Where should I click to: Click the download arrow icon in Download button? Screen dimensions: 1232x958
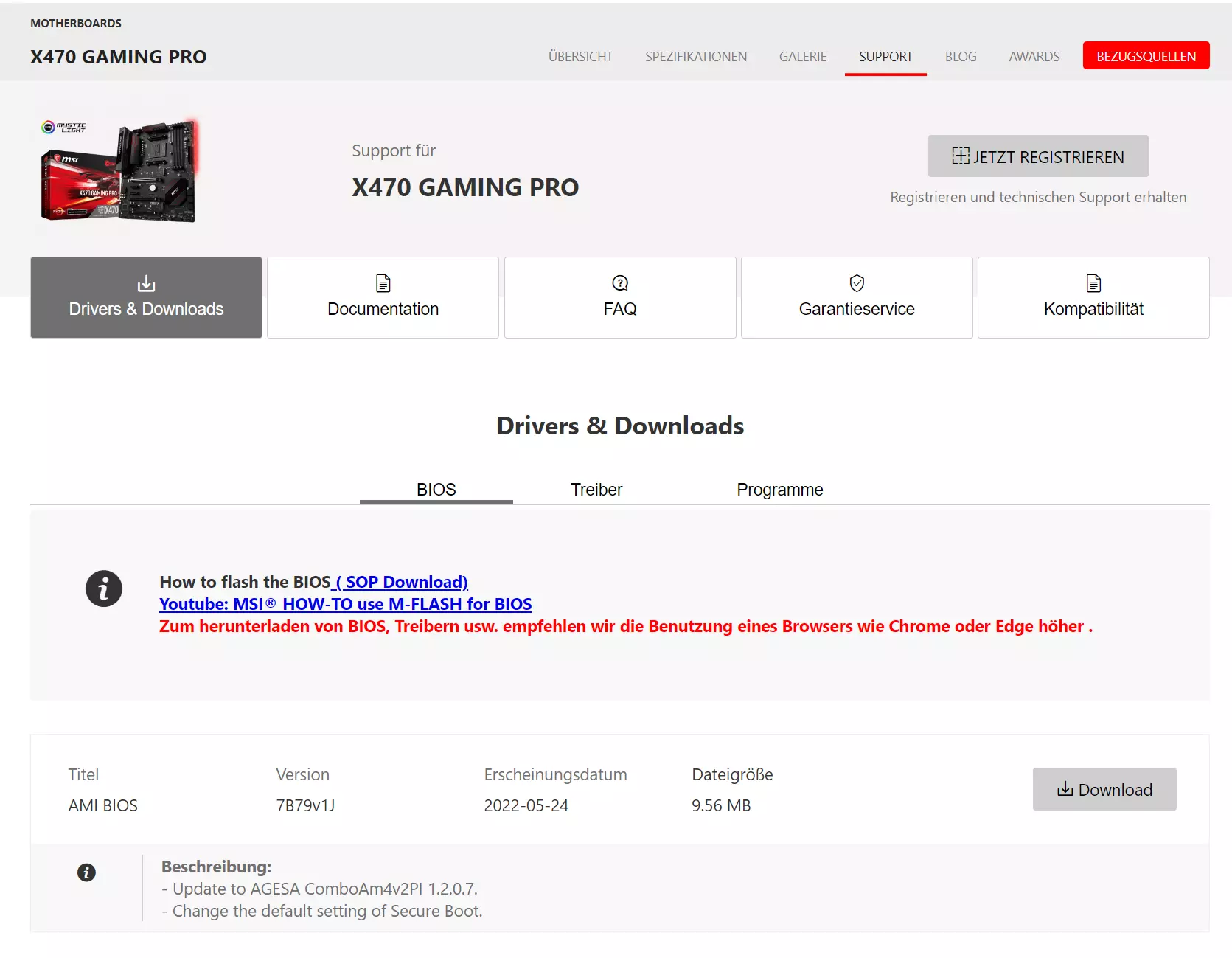1065,789
